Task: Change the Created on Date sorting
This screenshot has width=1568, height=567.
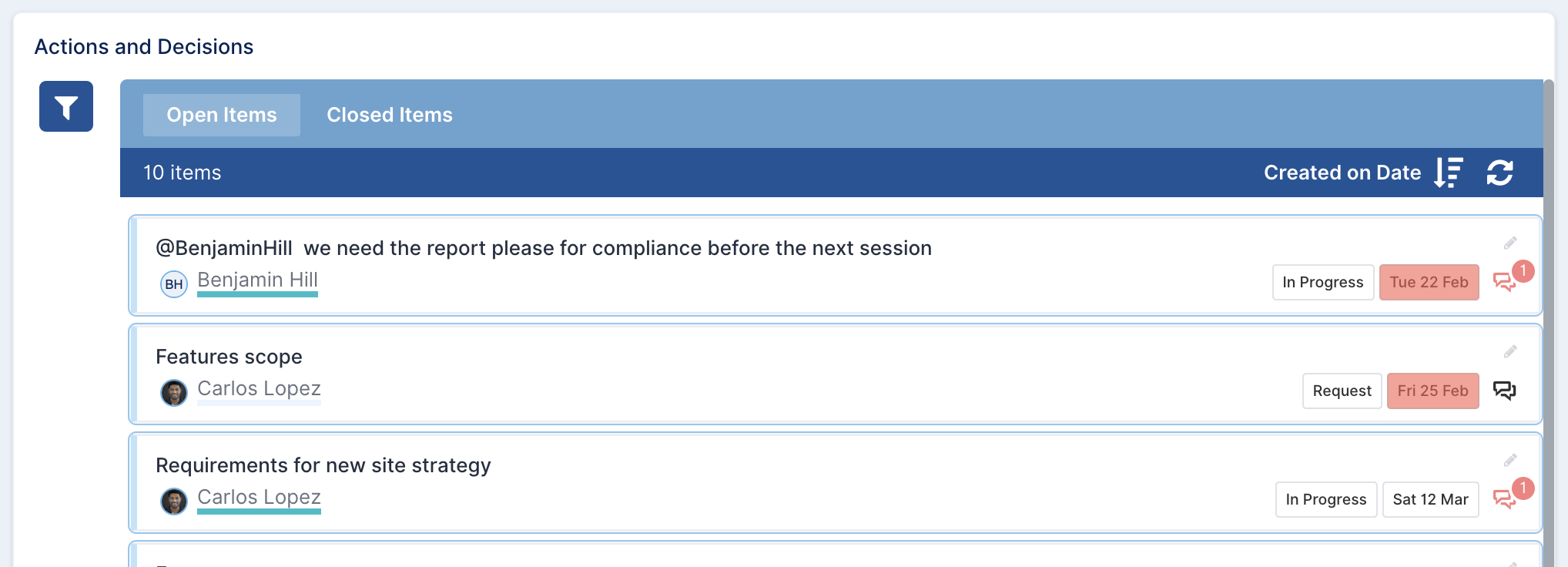Action: point(1342,173)
